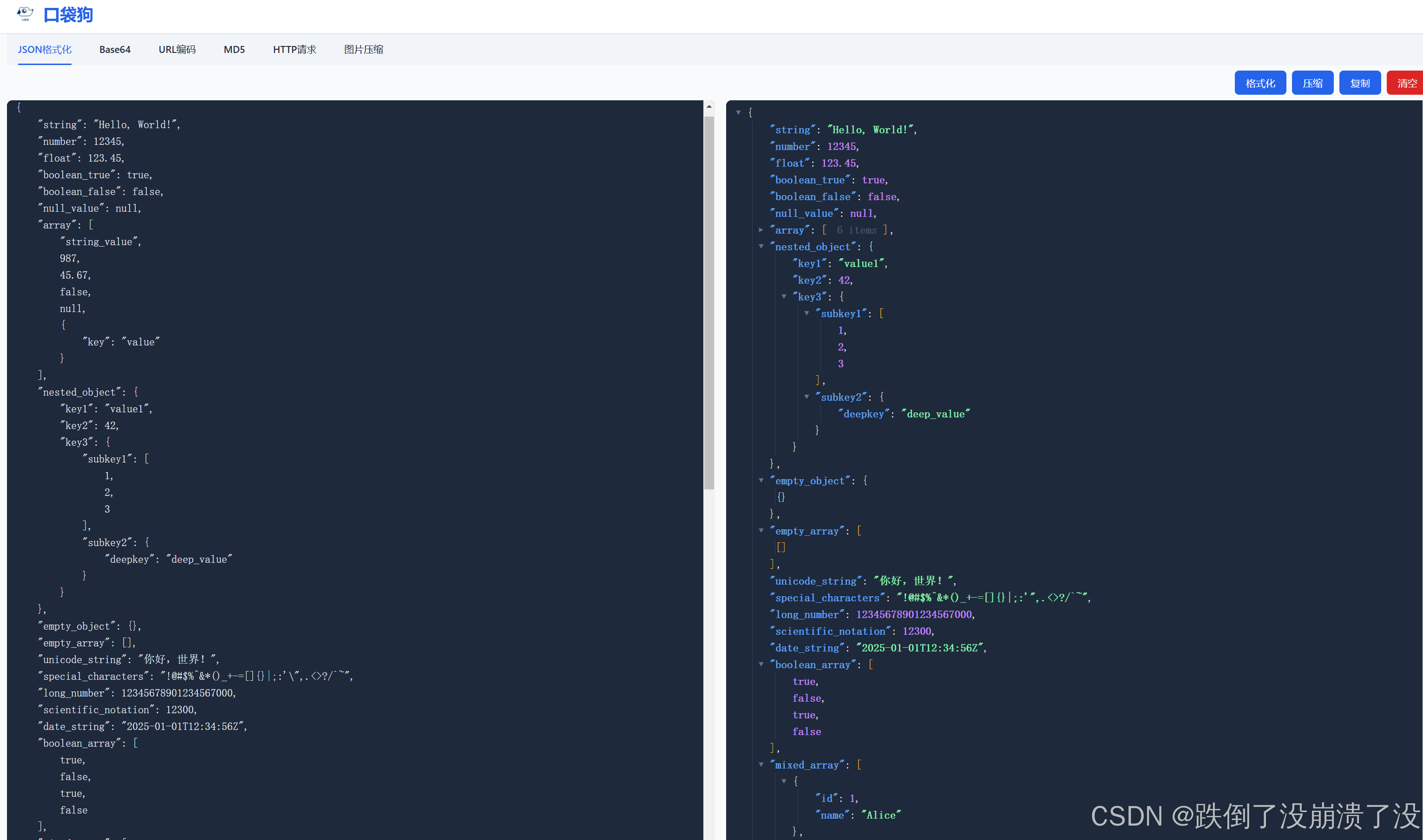Collapse the "key3" object node
This screenshot has width=1423, height=840.
pos(784,297)
